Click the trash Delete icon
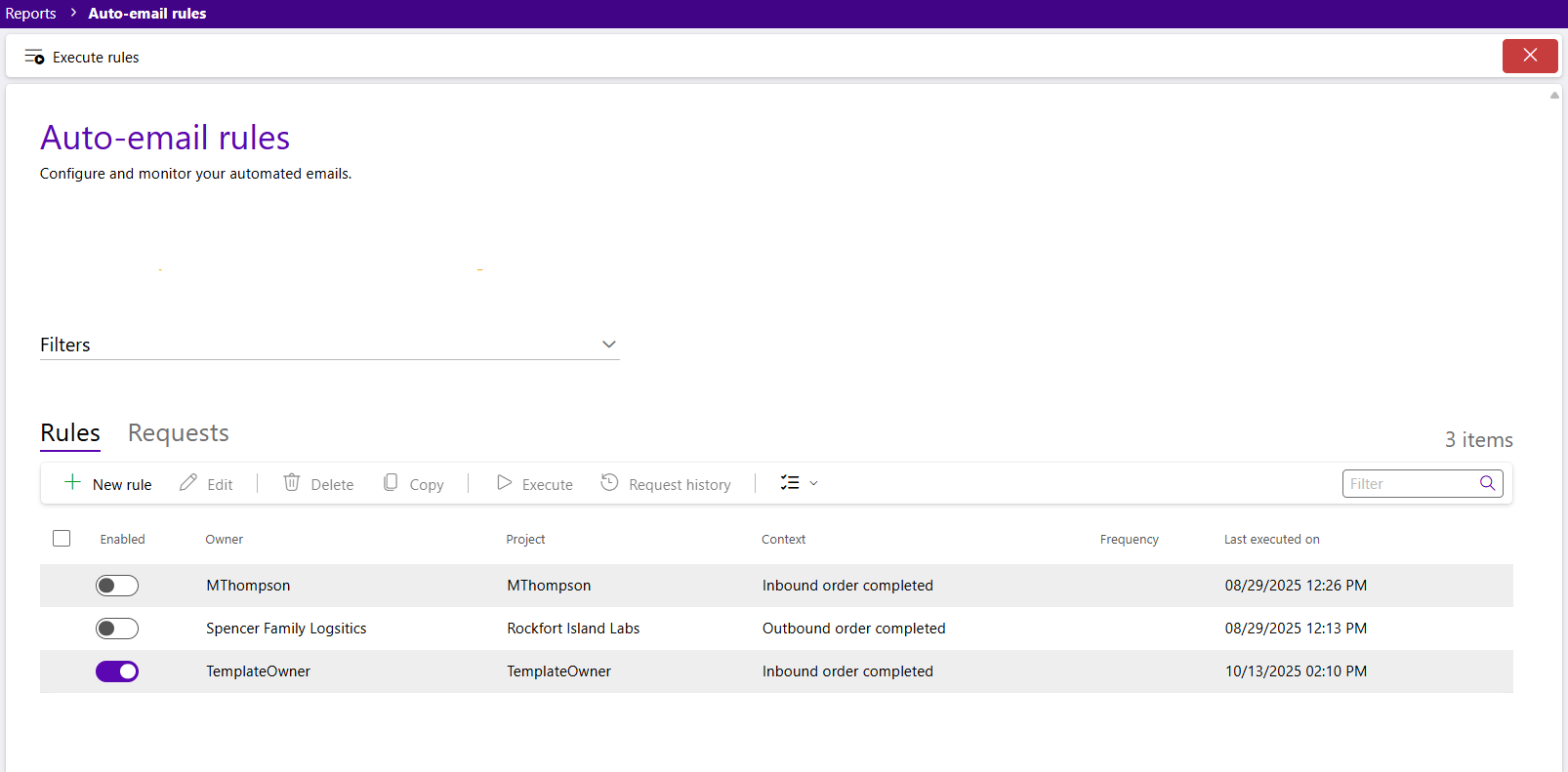 click(x=291, y=482)
